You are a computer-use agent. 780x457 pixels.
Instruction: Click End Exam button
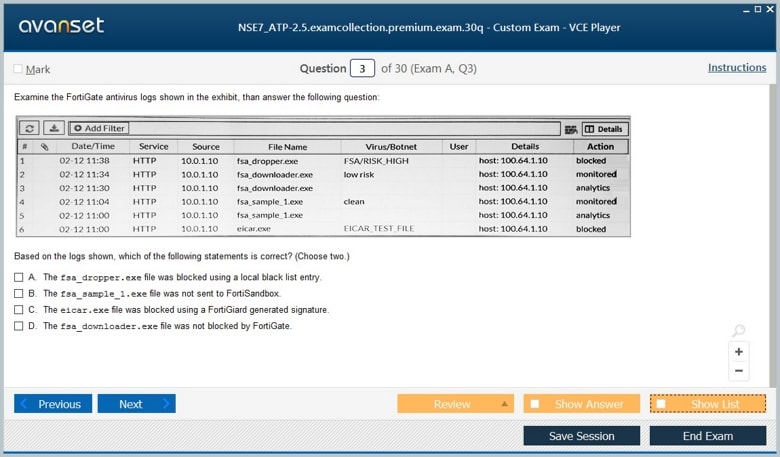[708, 436]
